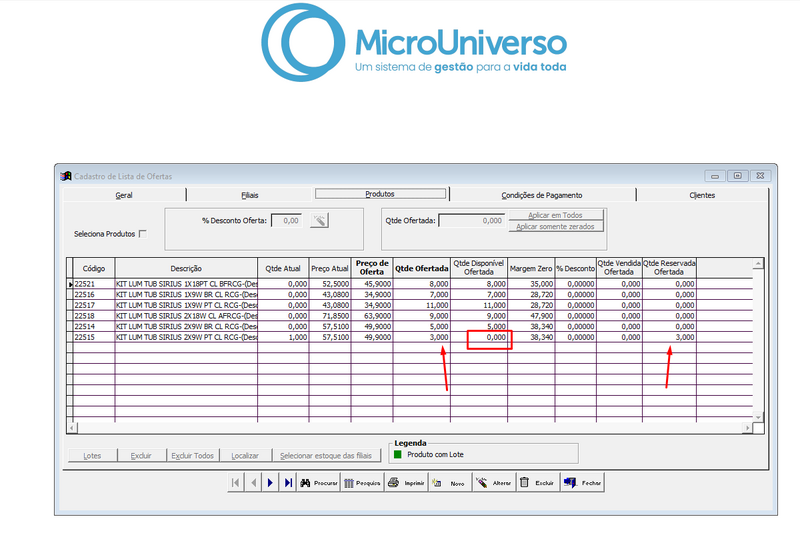The image size is (800, 541).
Task: Select the Produtos tab
Action: pos(380,194)
